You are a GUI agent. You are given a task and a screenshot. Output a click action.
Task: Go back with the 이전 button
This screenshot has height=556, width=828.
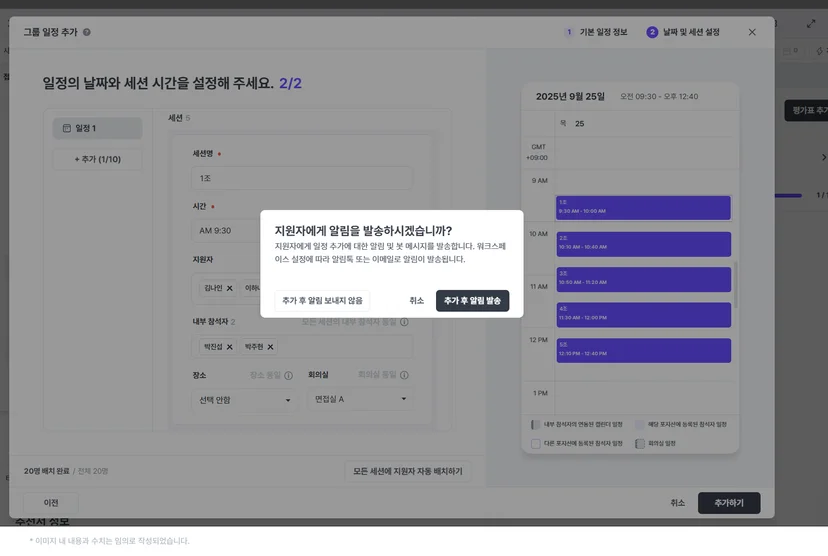[51, 503]
